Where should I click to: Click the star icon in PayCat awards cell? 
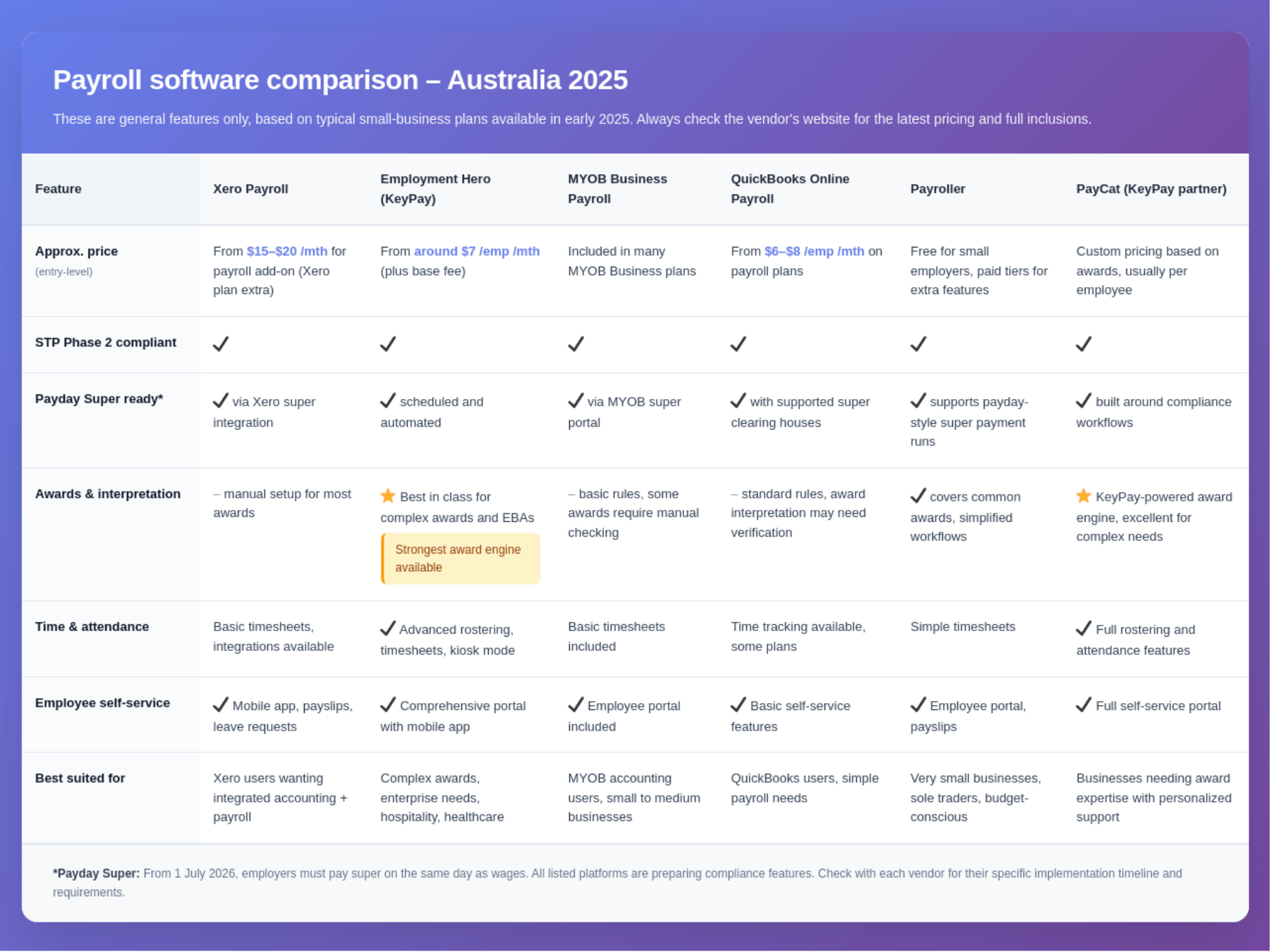[1083, 496]
